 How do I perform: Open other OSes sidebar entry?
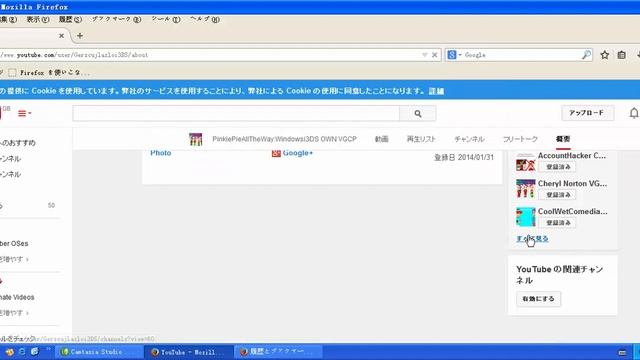click(14, 244)
